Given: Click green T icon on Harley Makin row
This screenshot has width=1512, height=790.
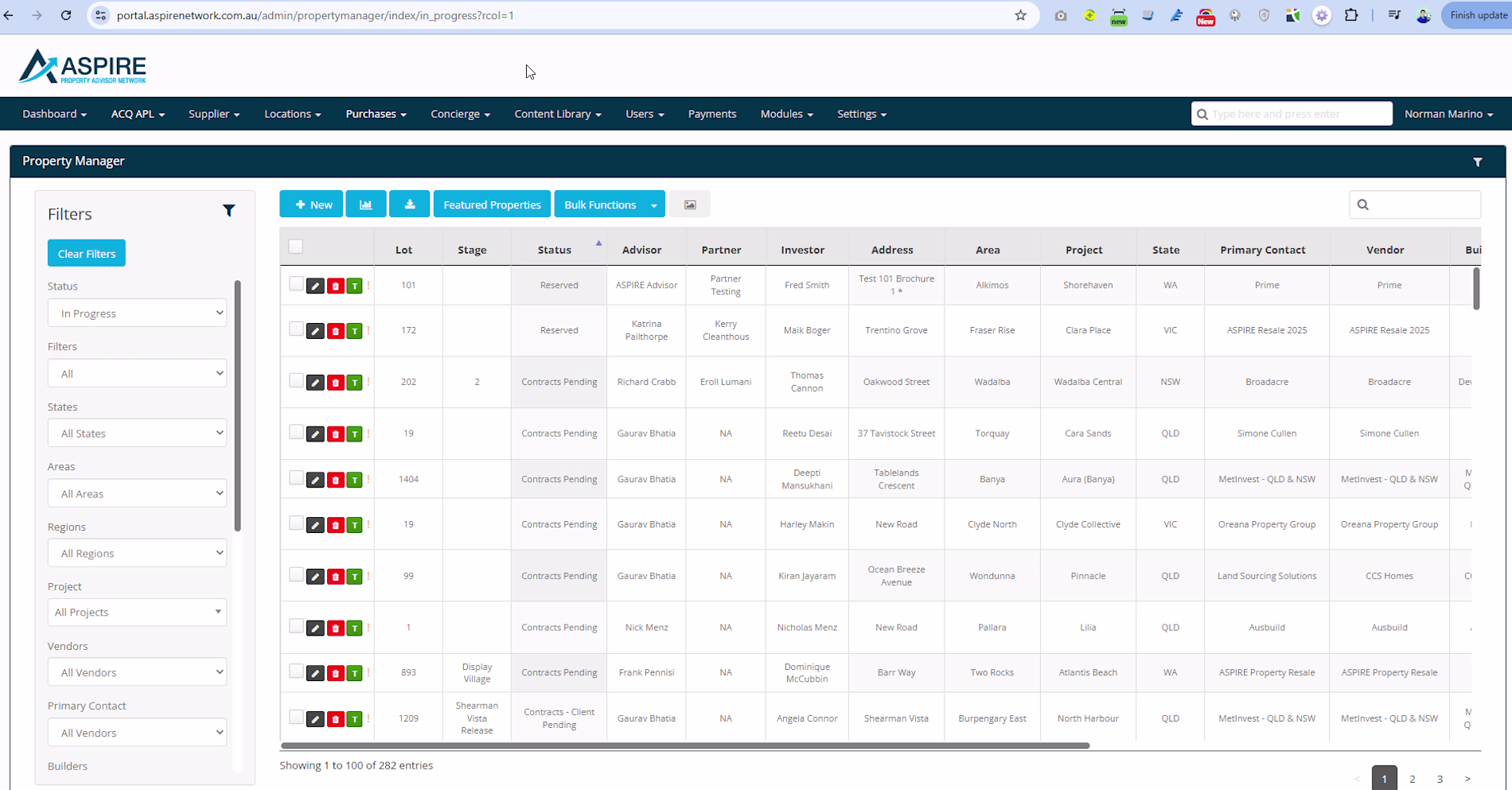Looking at the screenshot, I should click(355, 525).
